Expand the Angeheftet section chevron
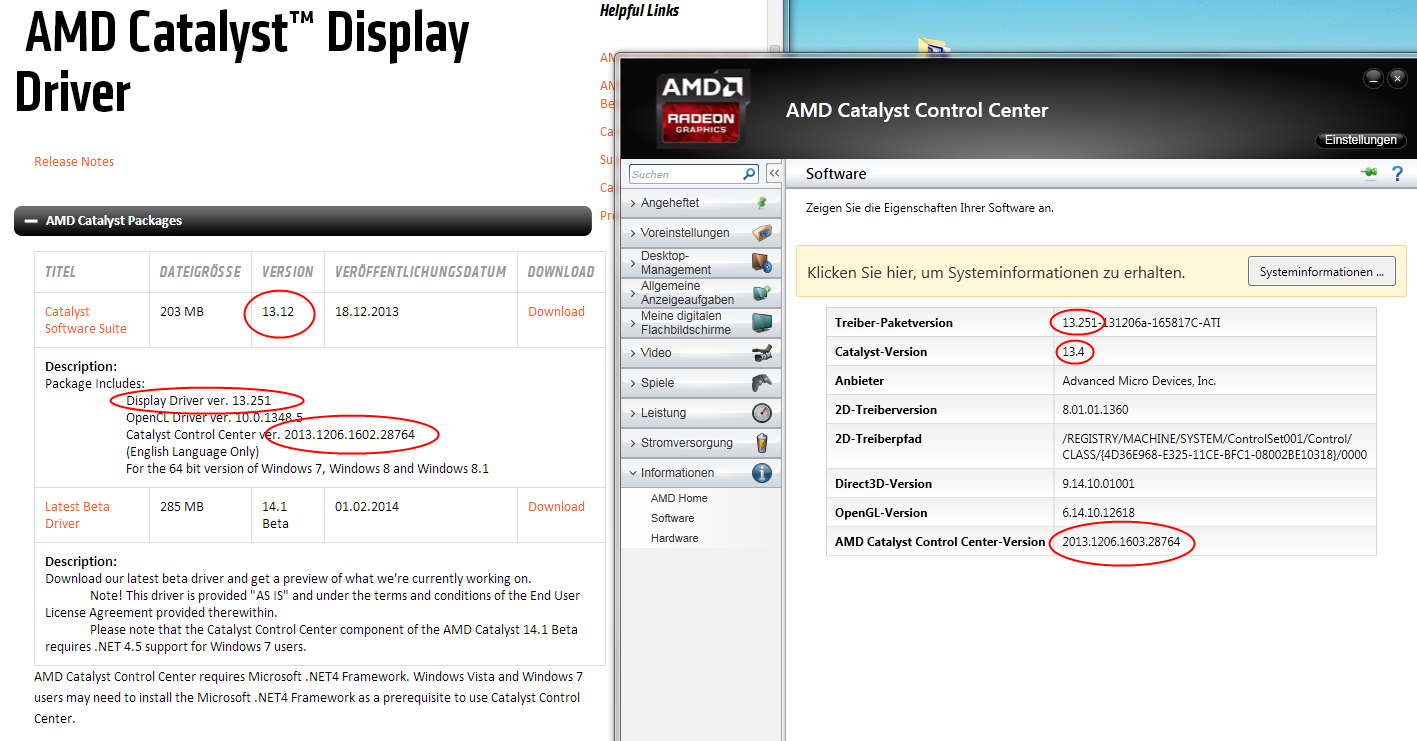The width and height of the screenshot is (1417, 741). click(634, 203)
